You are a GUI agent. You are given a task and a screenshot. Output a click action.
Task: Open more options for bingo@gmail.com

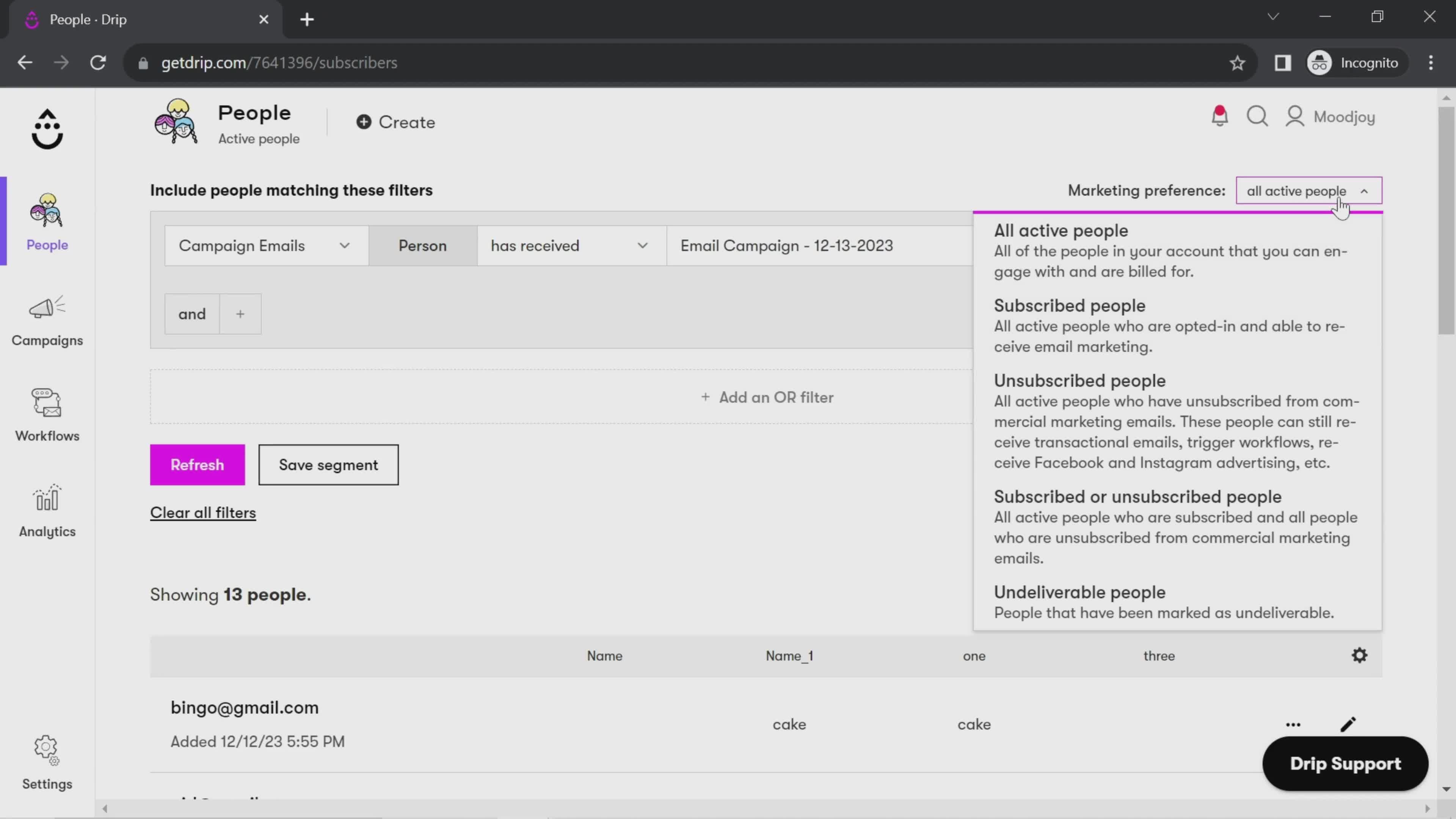click(1293, 725)
